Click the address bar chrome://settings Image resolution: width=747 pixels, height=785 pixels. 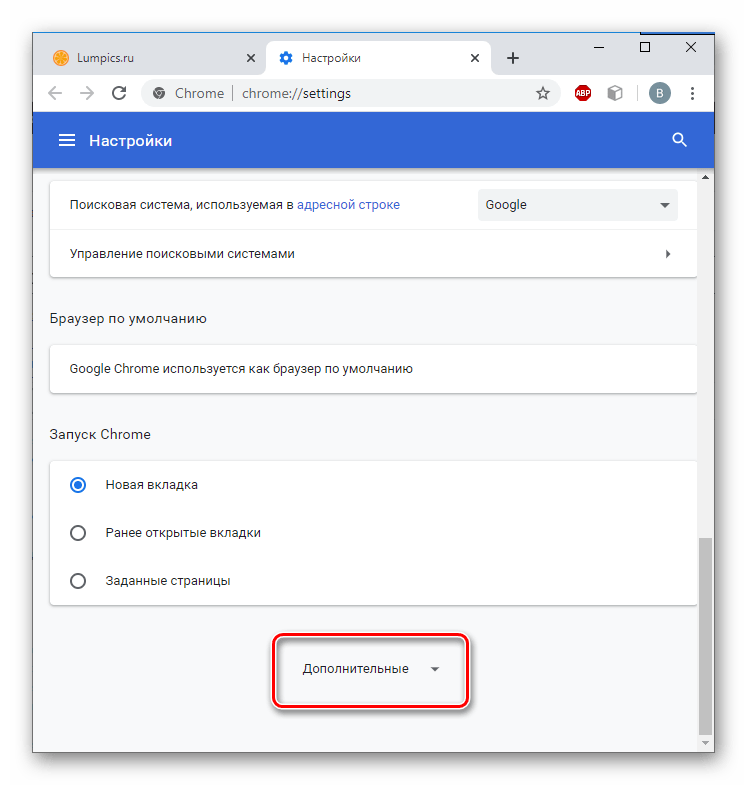pyautogui.click(x=350, y=93)
